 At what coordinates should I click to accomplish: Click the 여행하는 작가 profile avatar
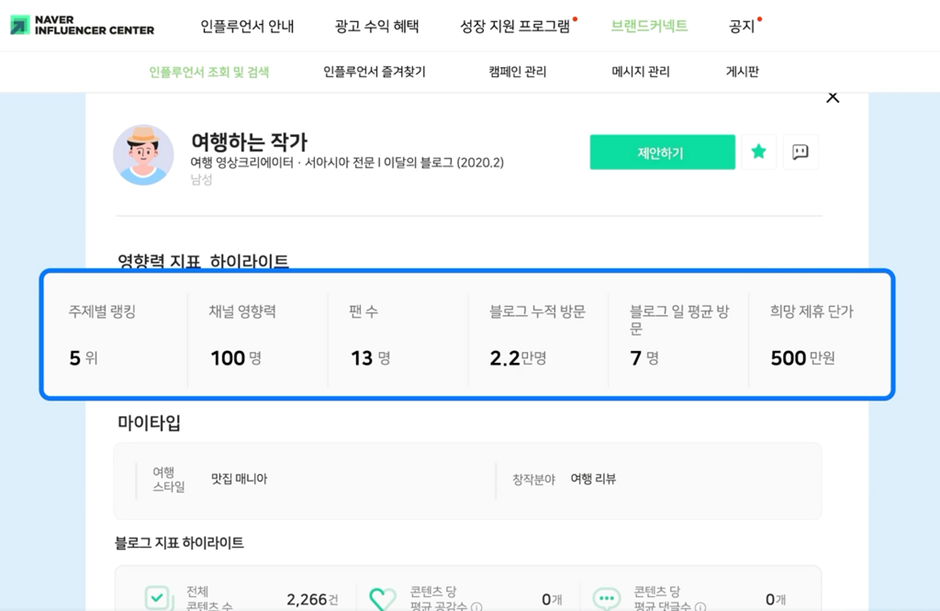(143, 155)
